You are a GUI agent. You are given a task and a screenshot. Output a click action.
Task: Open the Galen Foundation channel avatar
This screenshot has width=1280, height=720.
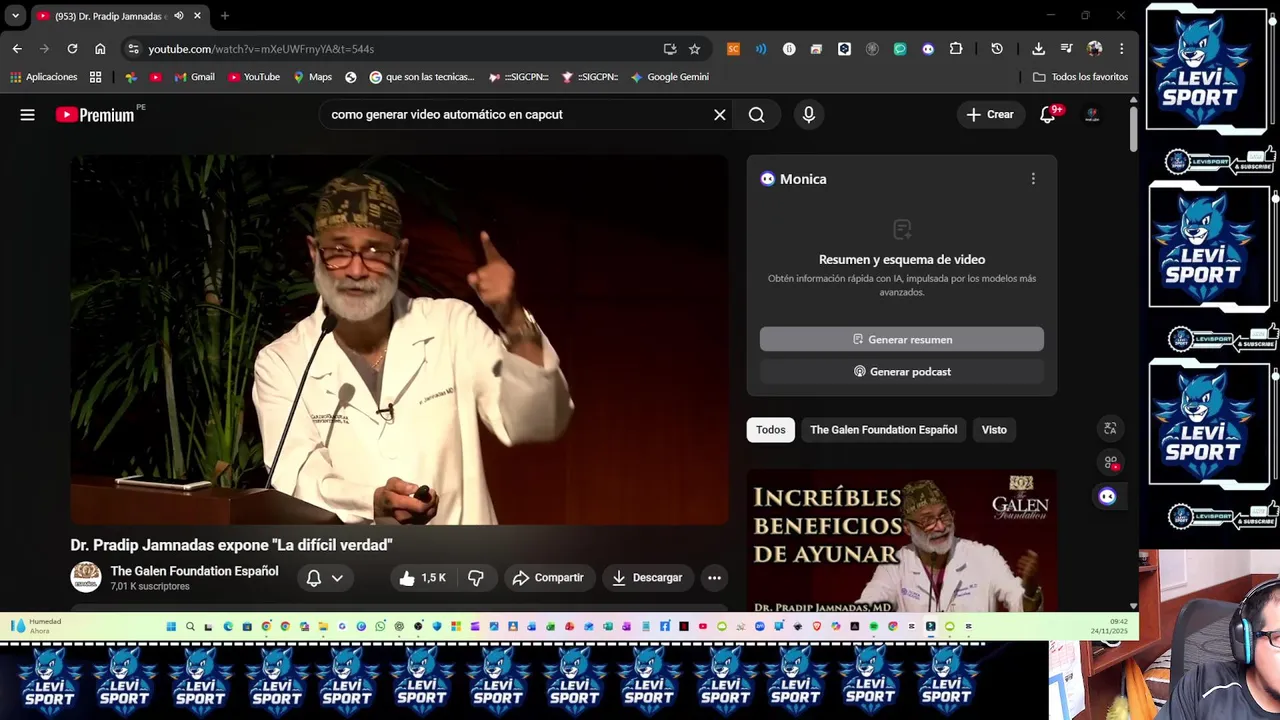tap(86, 577)
